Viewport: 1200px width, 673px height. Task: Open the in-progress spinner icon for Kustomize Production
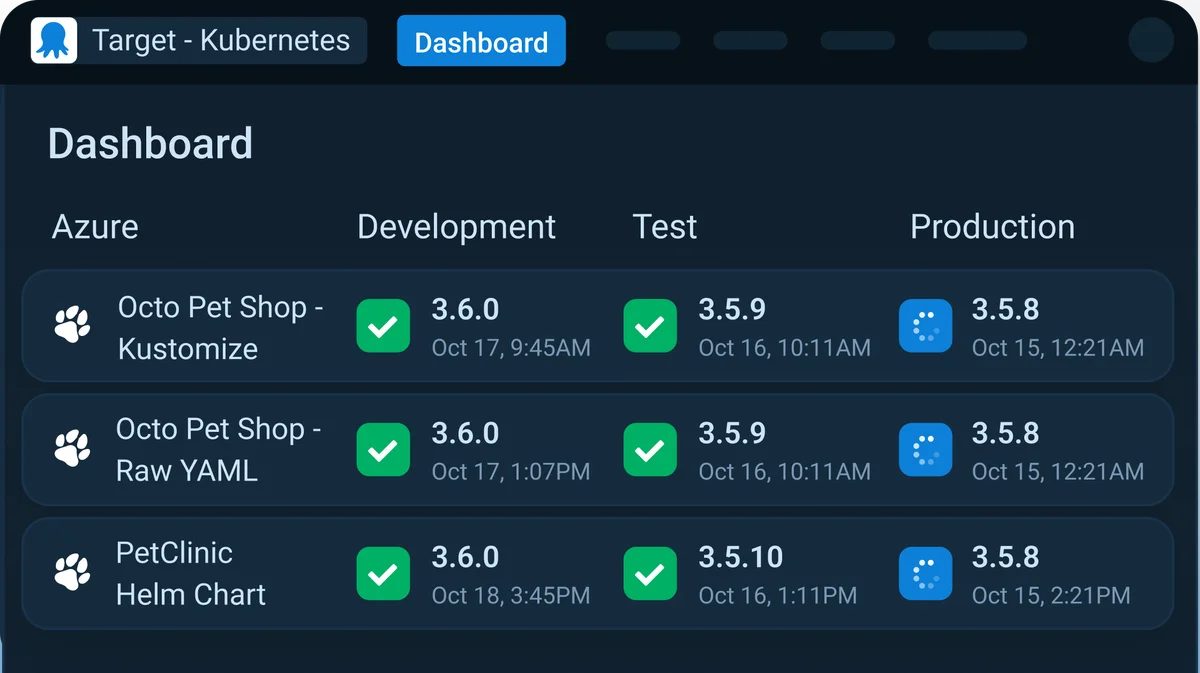[x=926, y=325]
